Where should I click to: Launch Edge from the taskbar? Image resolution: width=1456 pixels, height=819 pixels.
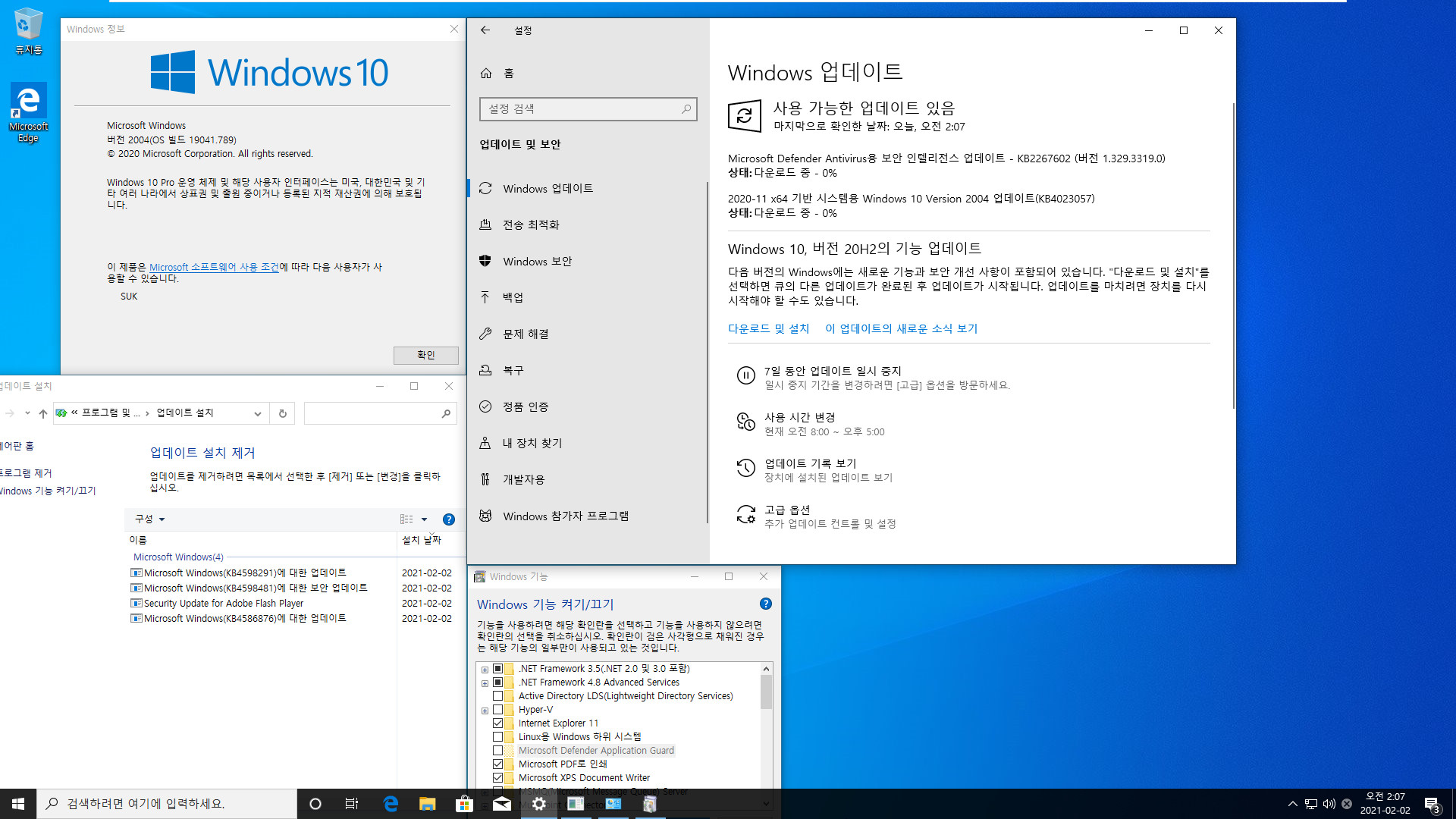[391, 804]
